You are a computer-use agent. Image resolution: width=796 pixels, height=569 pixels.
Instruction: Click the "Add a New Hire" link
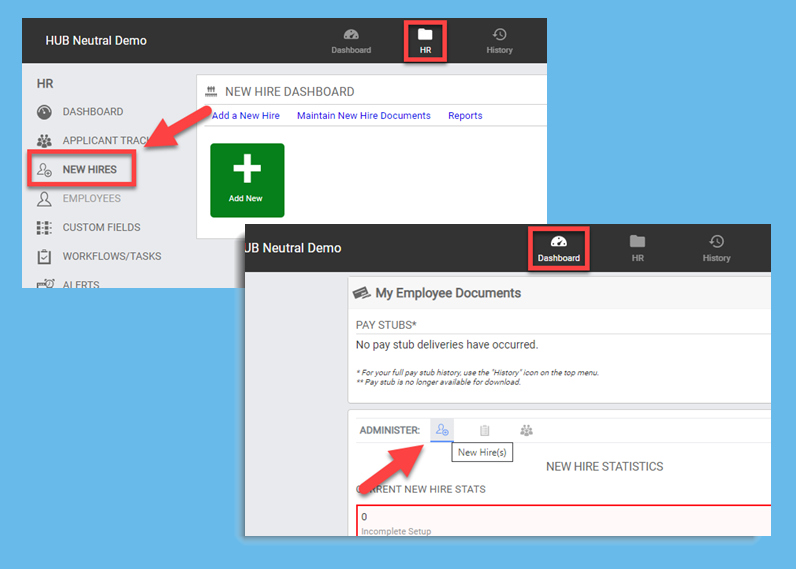tap(246, 116)
